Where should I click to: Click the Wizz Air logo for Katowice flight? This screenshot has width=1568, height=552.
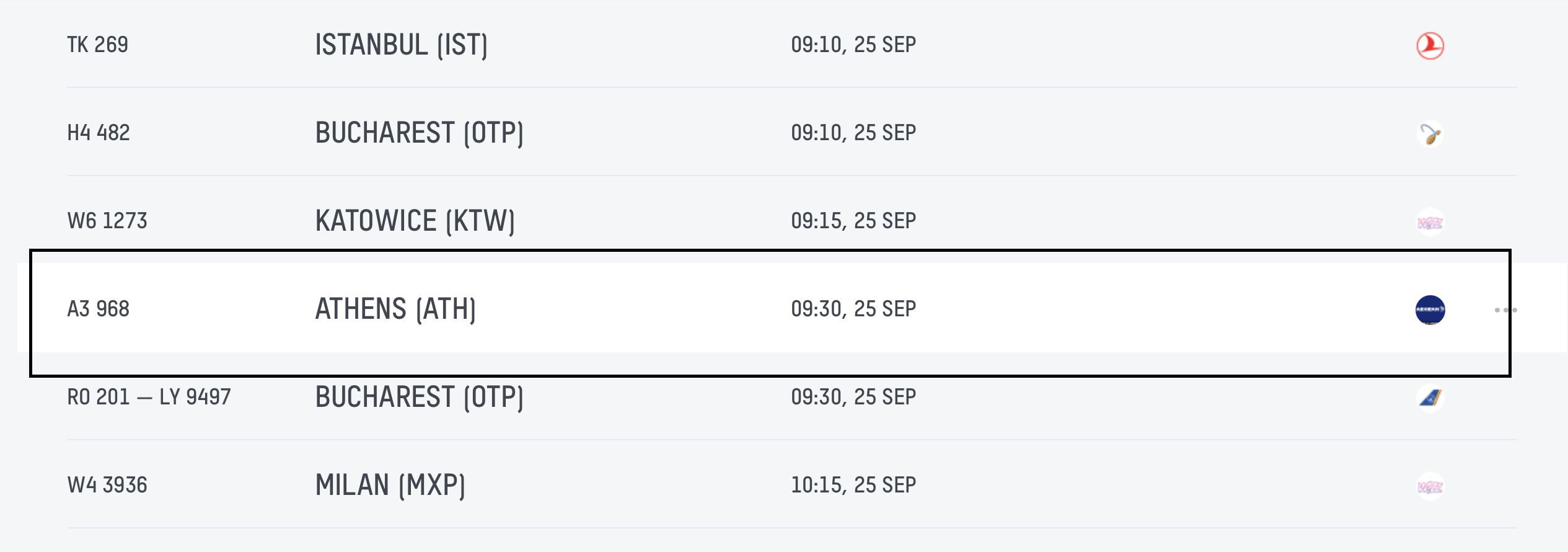tap(1430, 222)
